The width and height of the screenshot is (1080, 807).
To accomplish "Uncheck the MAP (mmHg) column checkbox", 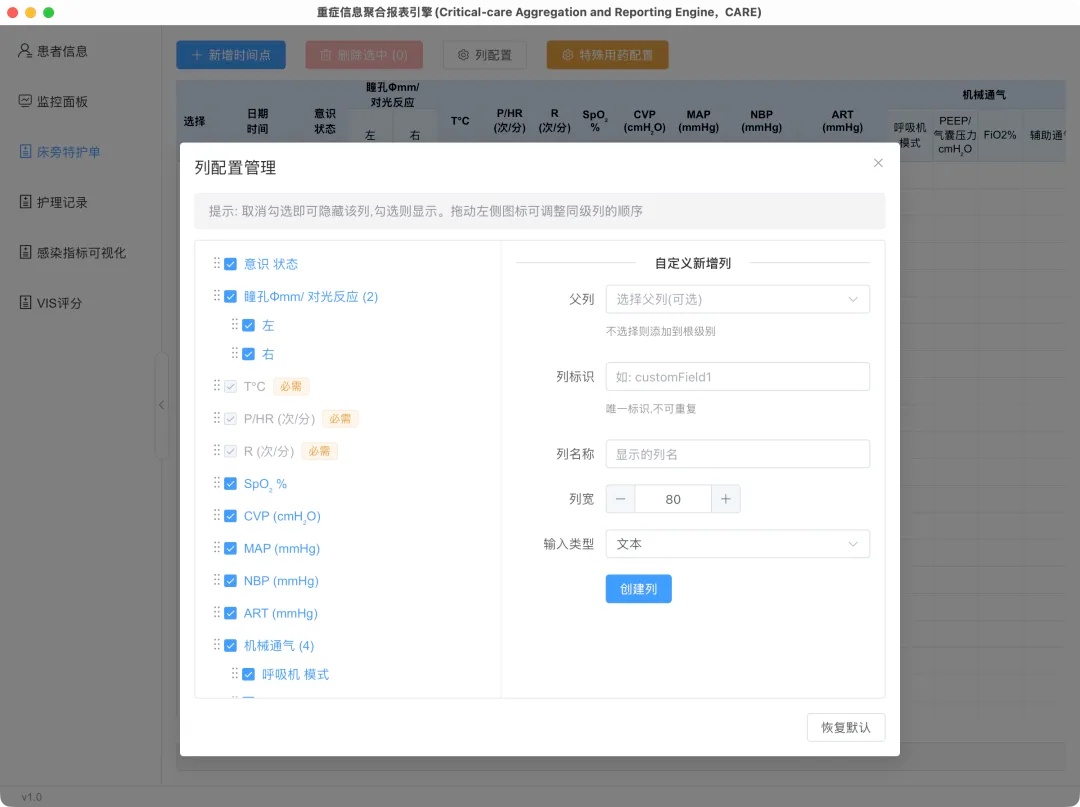I will [231, 548].
